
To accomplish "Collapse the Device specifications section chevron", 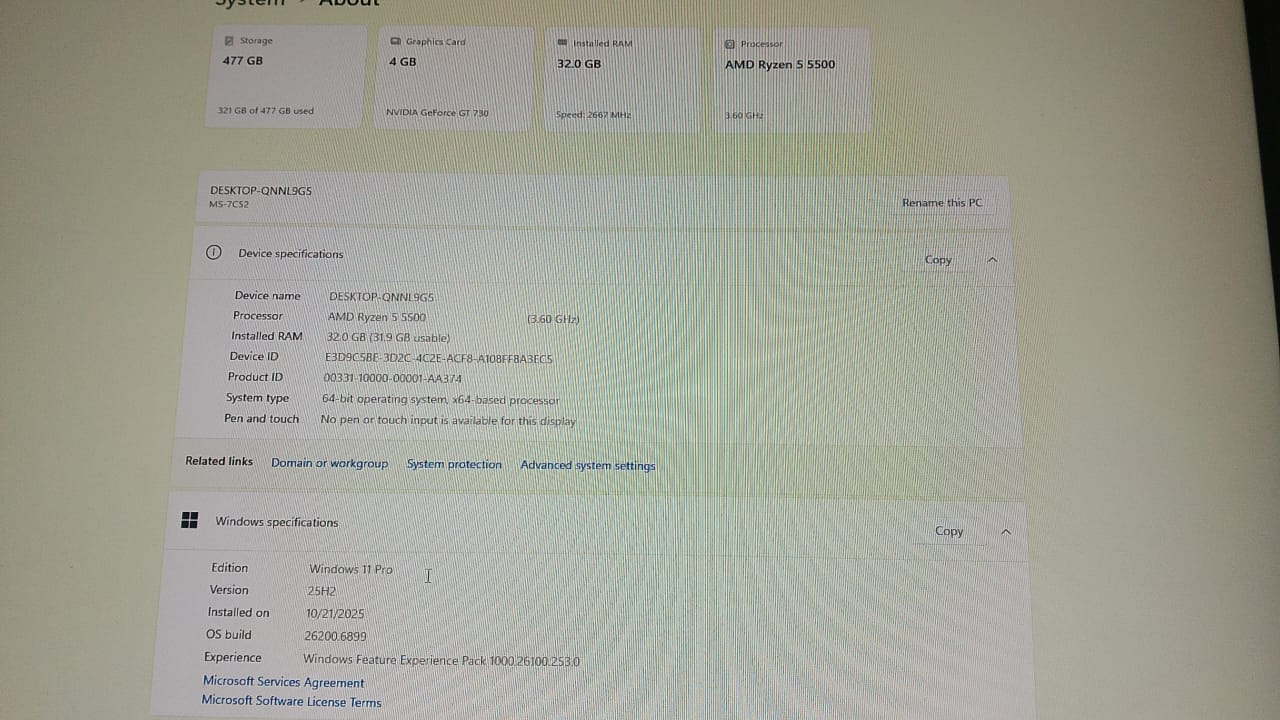I will tap(992, 260).
